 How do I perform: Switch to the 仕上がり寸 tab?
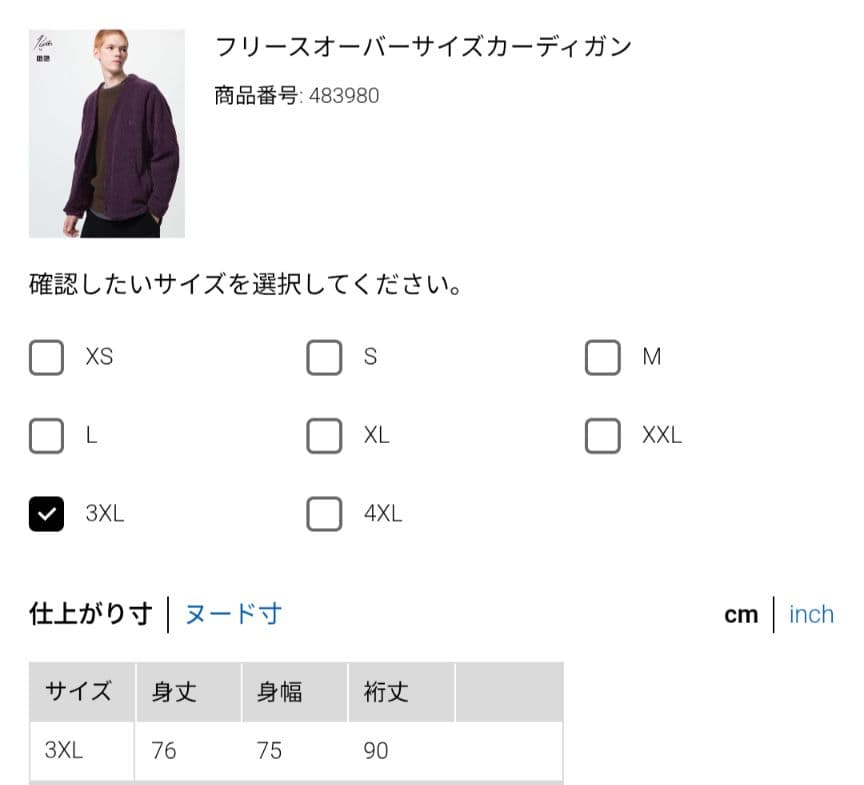[x=90, y=614]
